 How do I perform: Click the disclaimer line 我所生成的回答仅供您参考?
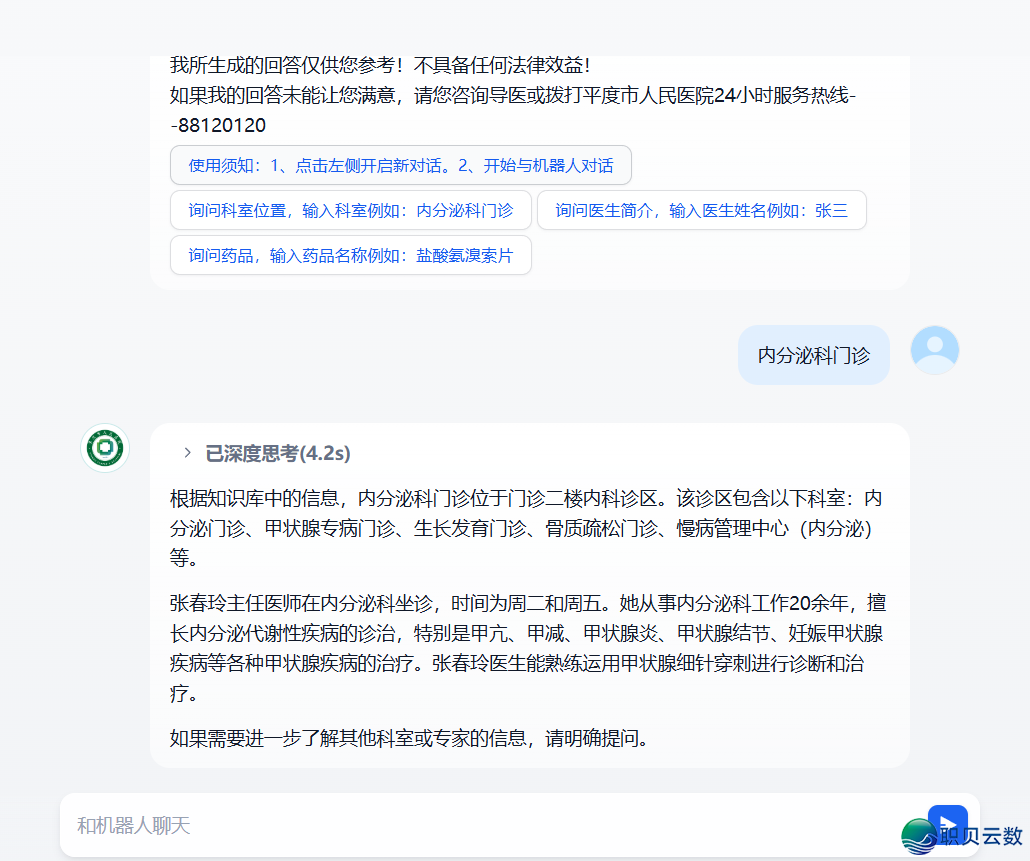point(380,65)
